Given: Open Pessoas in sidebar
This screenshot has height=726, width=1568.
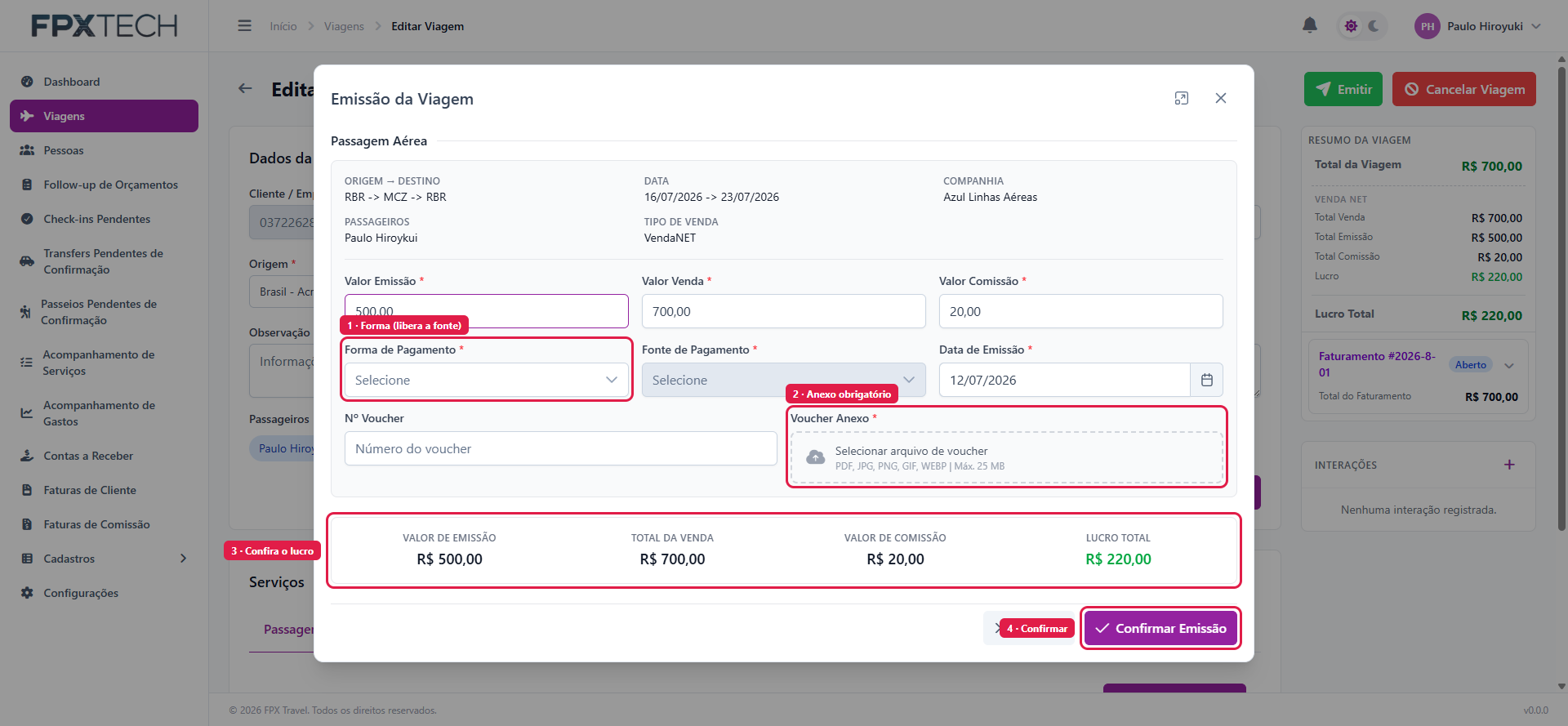Looking at the screenshot, I should click(104, 150).
